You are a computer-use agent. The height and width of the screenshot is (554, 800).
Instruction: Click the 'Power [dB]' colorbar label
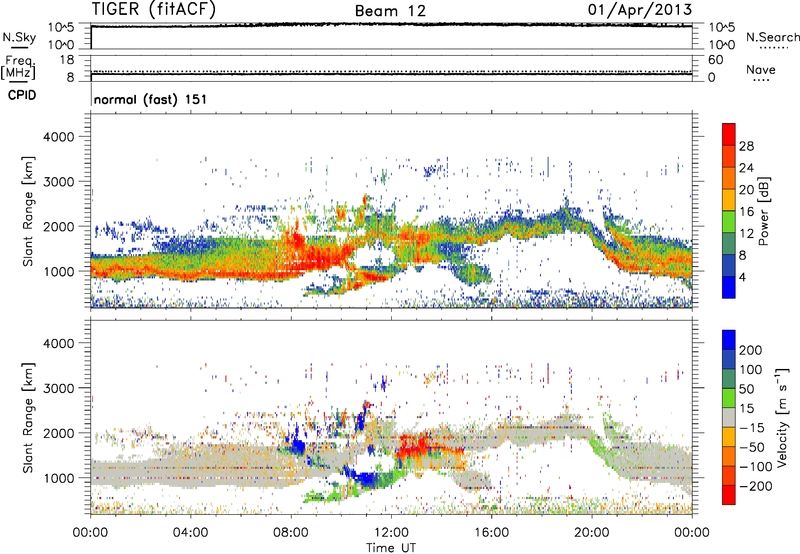point(763,211)
